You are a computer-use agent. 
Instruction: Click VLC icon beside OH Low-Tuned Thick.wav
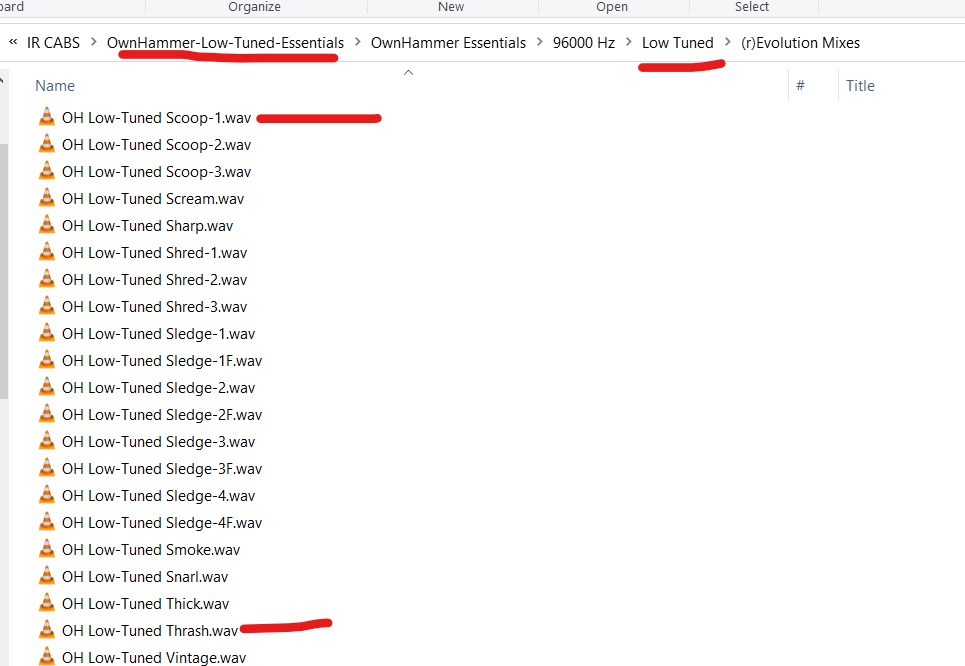pos(47,603)
